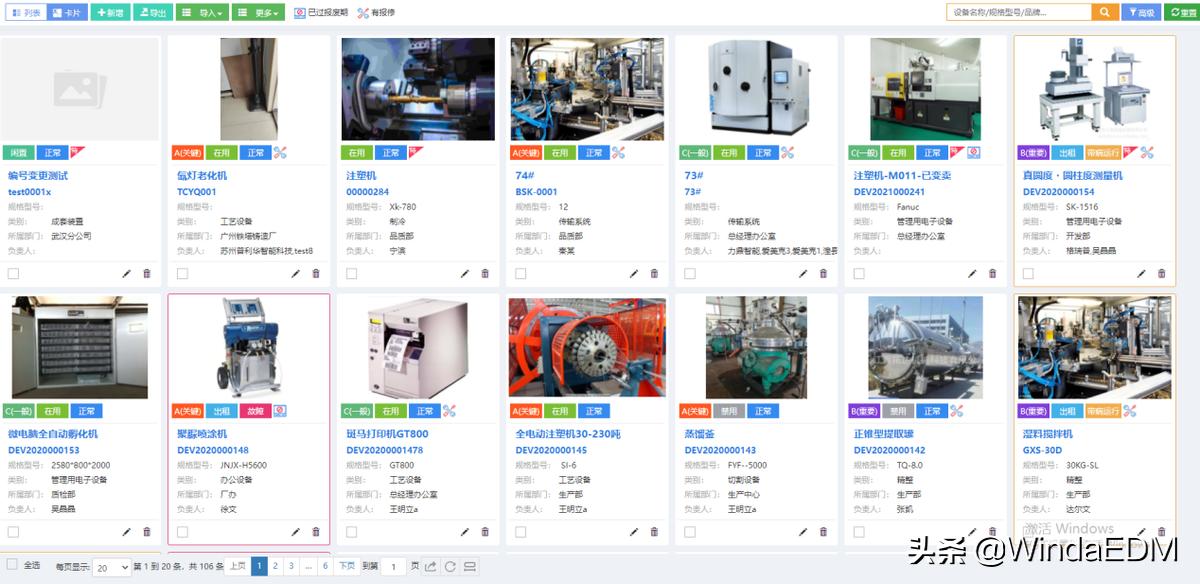
Task: Go to page 6
Action: 325,566
